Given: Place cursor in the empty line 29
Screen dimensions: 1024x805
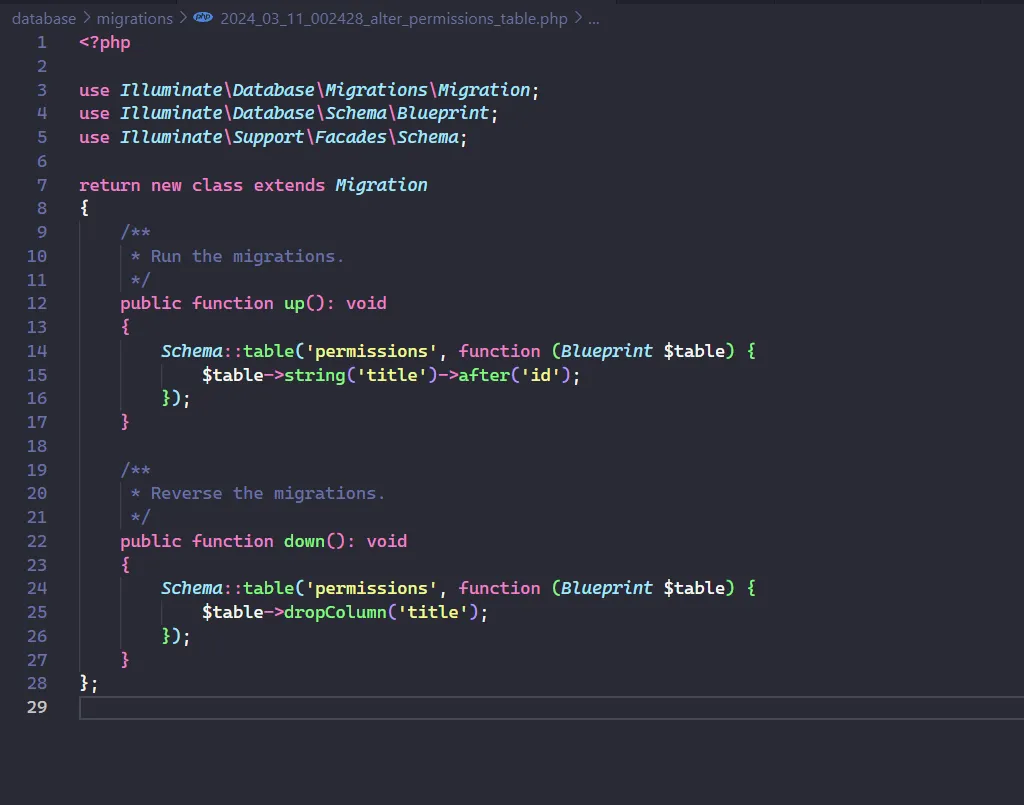Looking at the screenshot, I should (400, 707).
